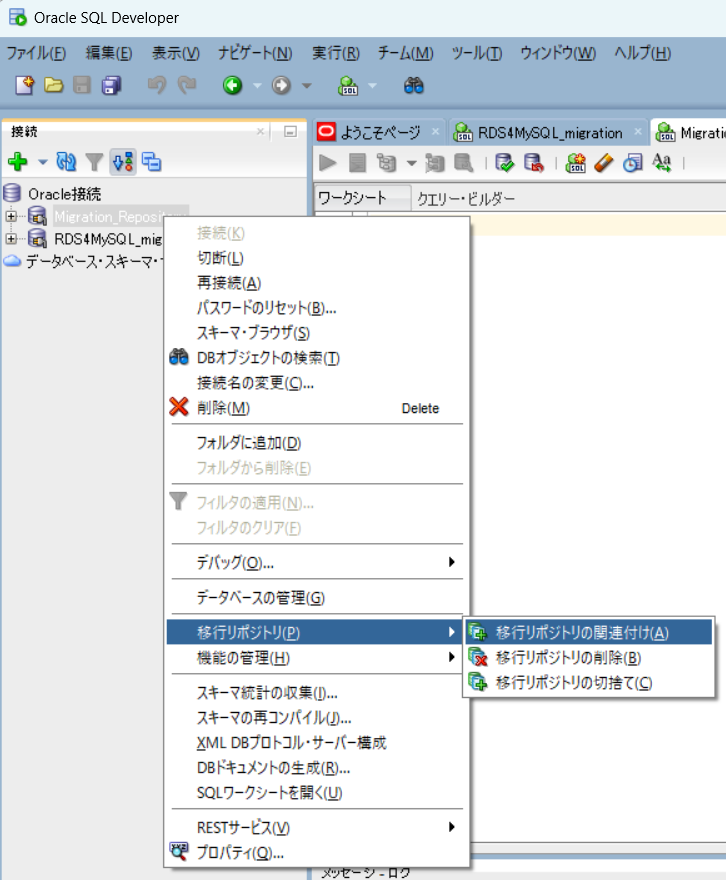This screenshot has height=880, width=726.
Task: Open the RESTサービス(V) submenu
Action: [x=317, y=827]
